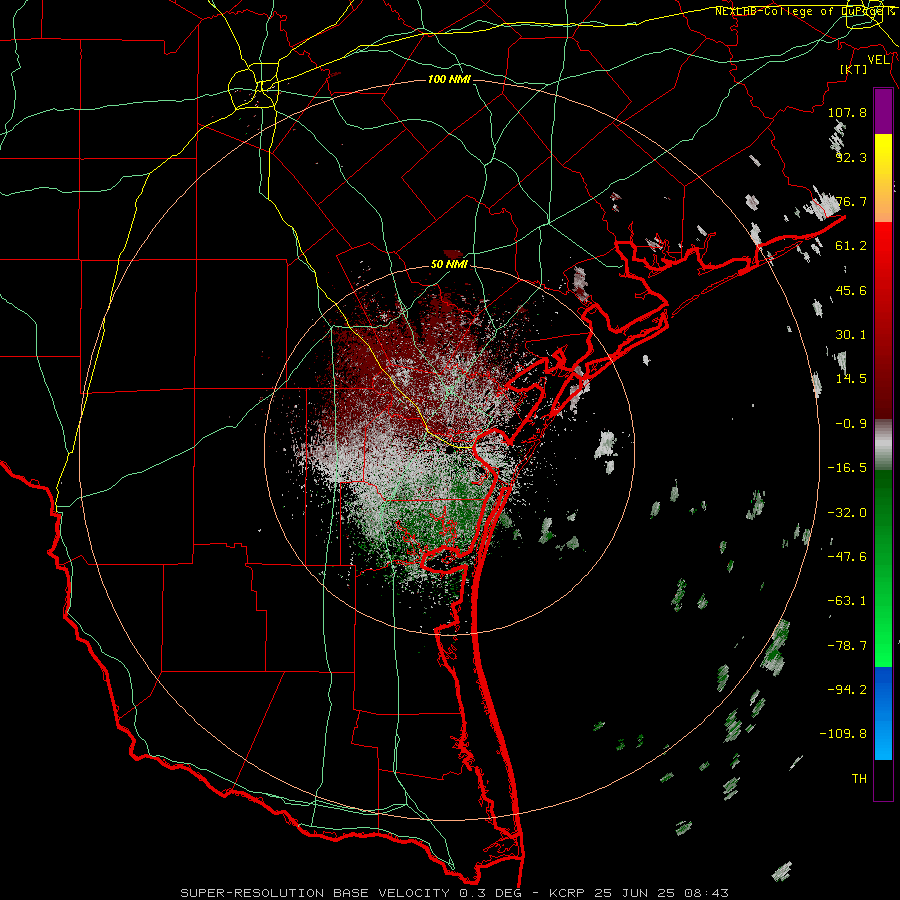
Task: Click the 14.5 velocity scale value
Action: (x=851, y=379)
